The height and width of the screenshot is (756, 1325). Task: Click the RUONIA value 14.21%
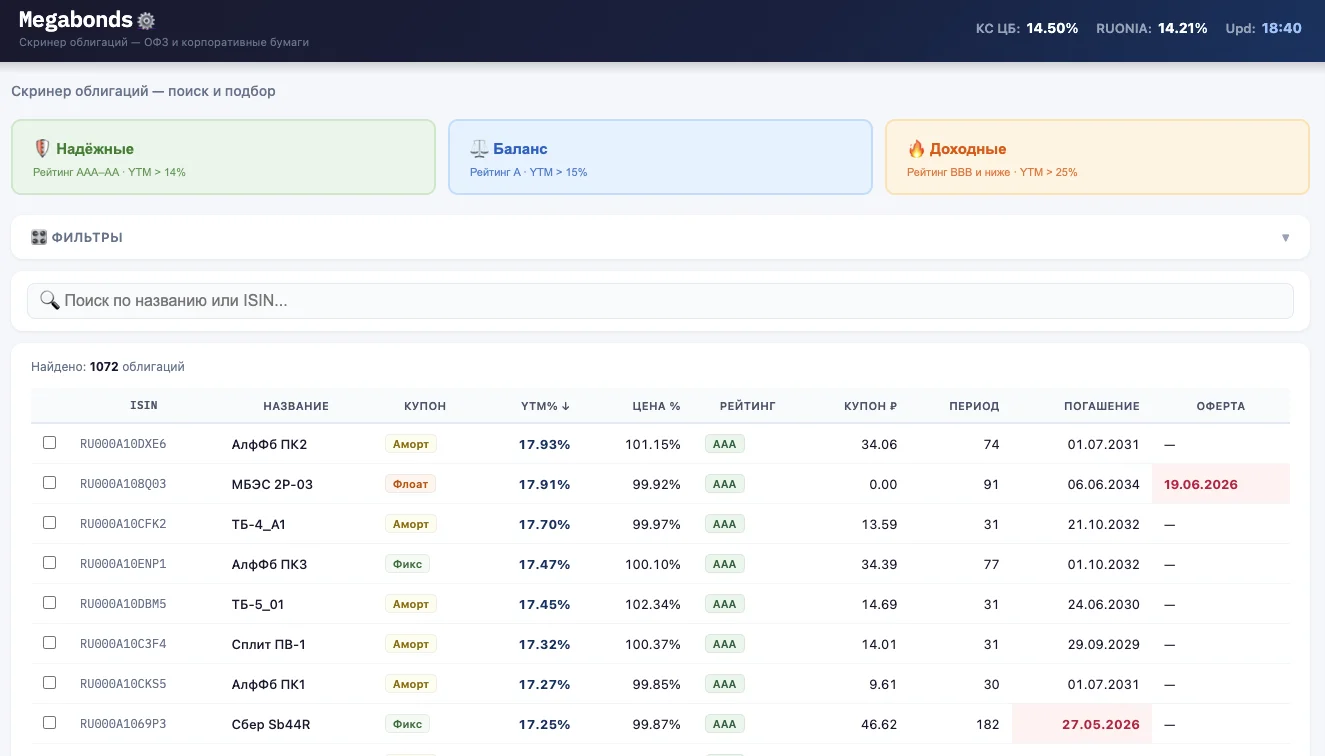(x=1183, y=28)
